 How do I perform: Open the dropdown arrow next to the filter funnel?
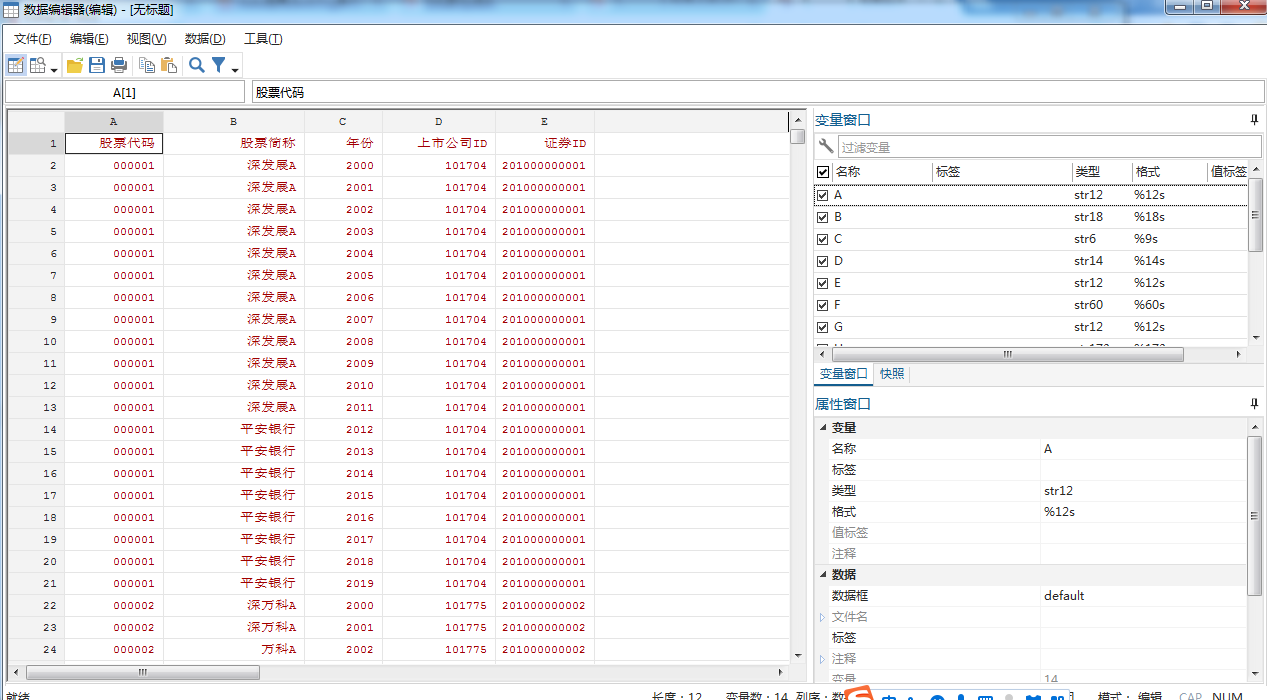pos(235,69)
